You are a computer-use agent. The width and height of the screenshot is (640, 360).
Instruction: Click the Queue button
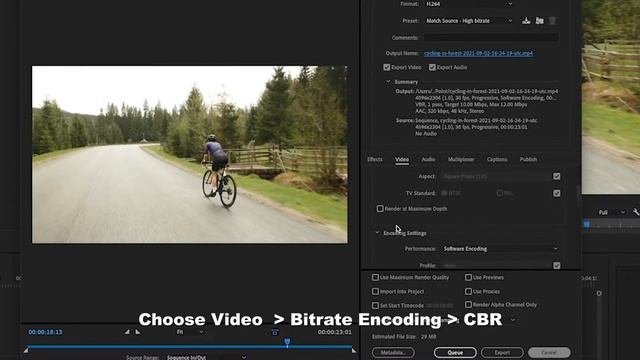click(455, 353)
